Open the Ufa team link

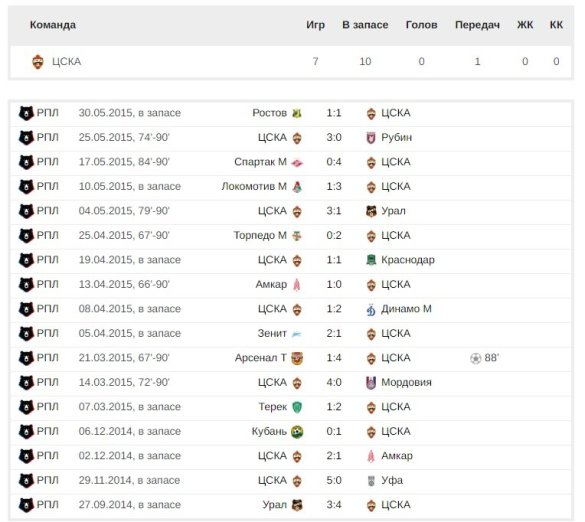(392, 480)
